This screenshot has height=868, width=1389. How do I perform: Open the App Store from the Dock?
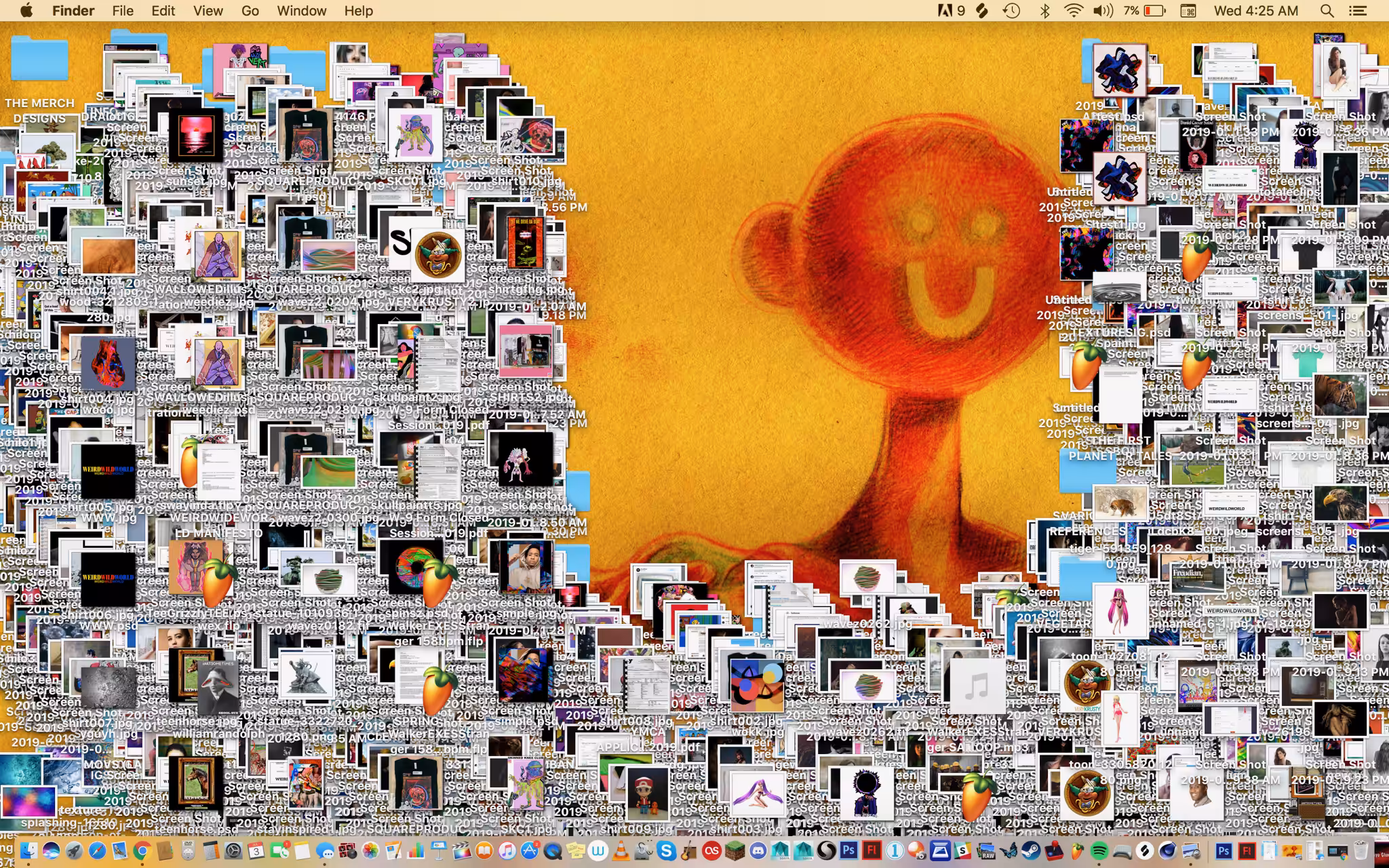(530, 850)
